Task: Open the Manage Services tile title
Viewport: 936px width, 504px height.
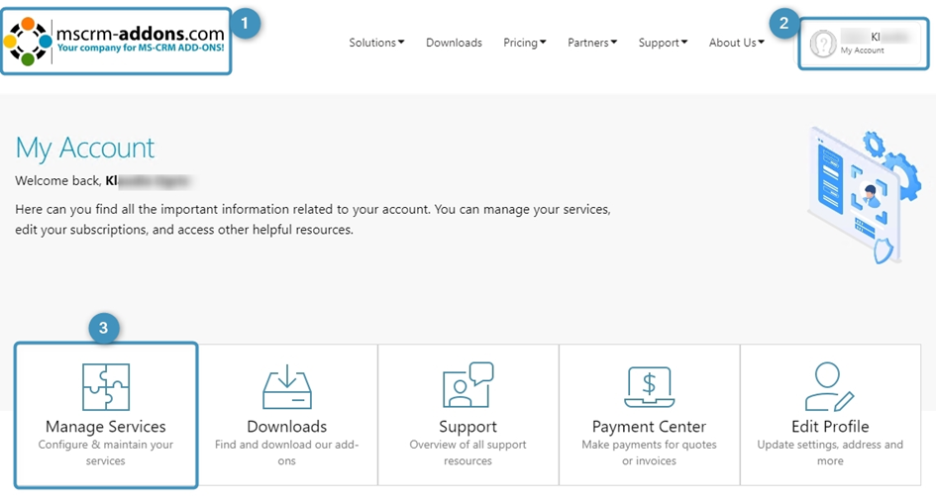Action: pyautogui.click(x=106, y=426)
